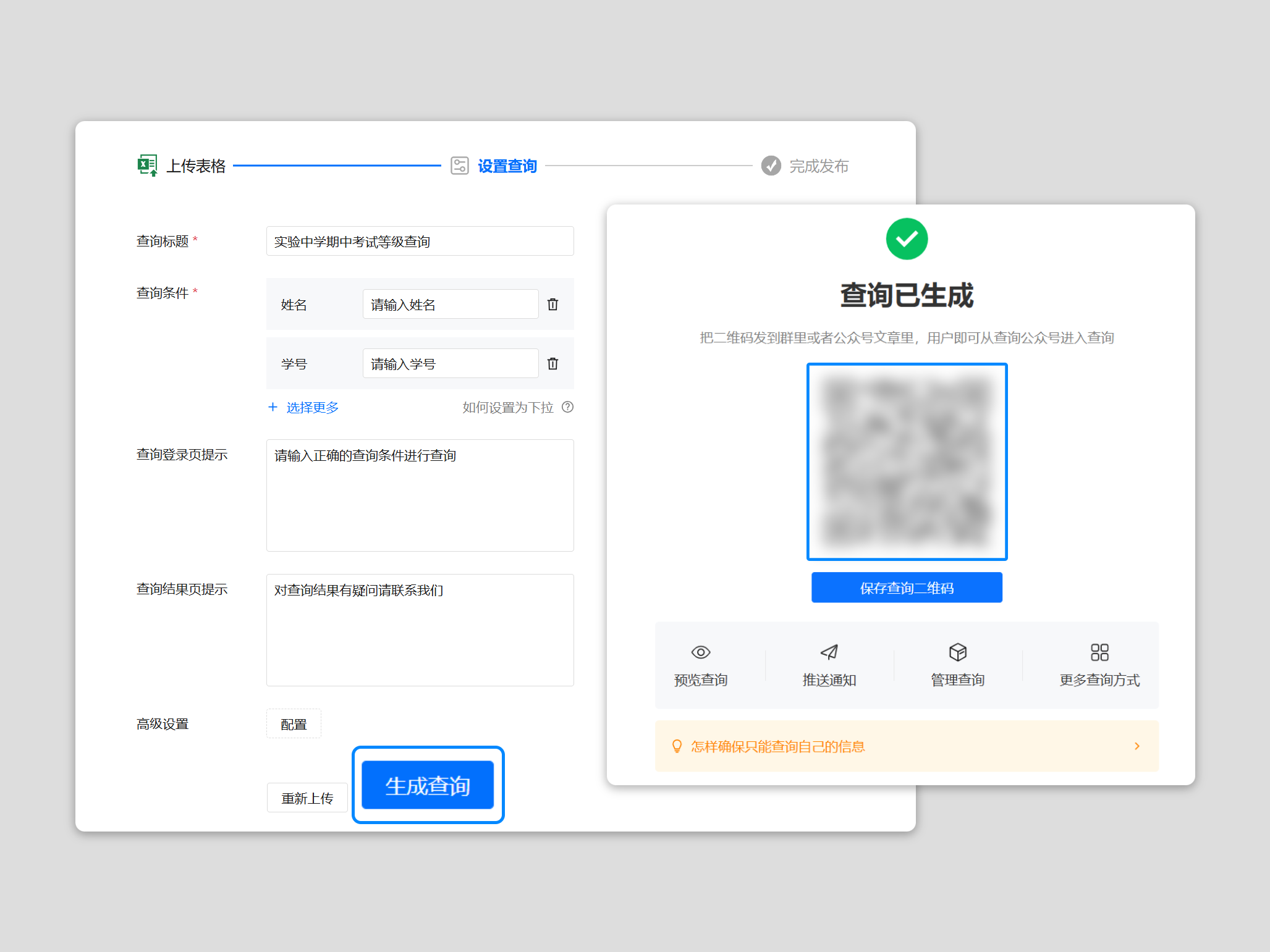Go to the 上传表格 step
The height and width of the screenshot is (952, 1270).
tap(196, 166)
